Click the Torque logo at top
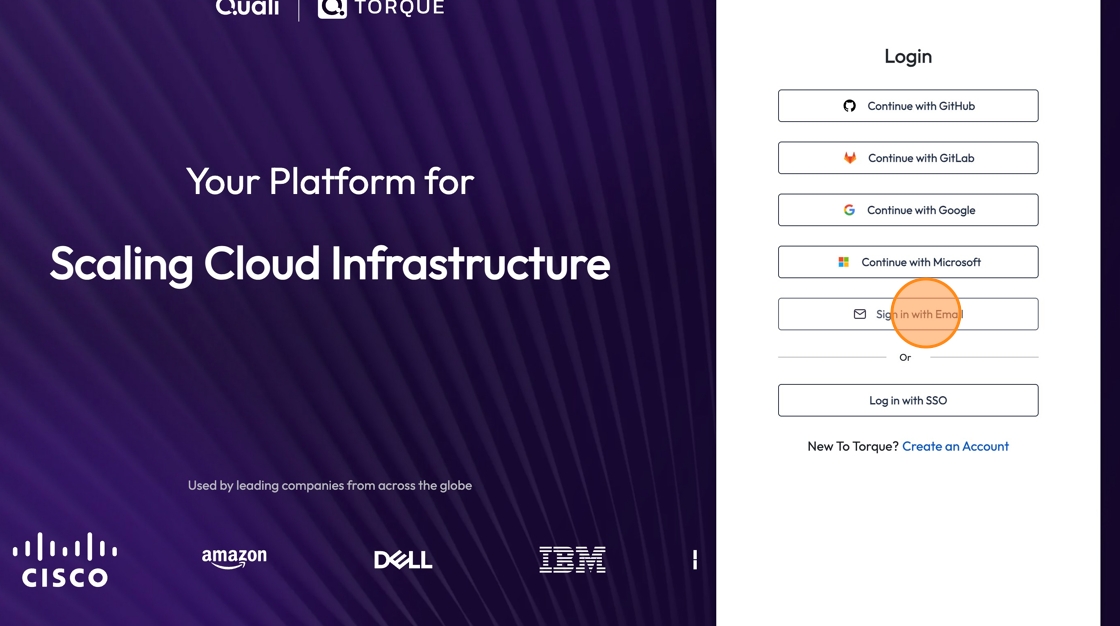The image size is (1120, 626). pos(381,8)
